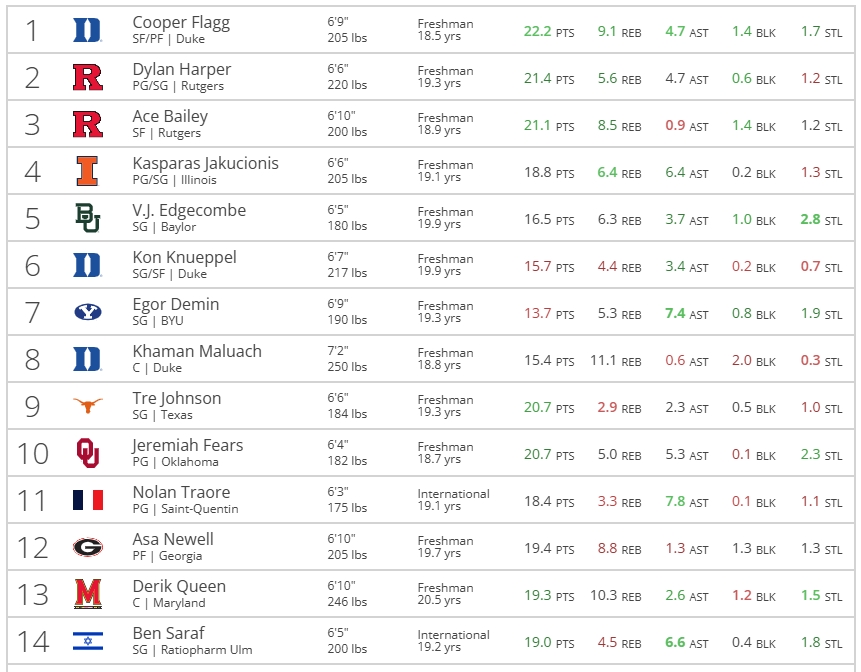
Task: Click the number 13 draft rank
Action: 33,594
